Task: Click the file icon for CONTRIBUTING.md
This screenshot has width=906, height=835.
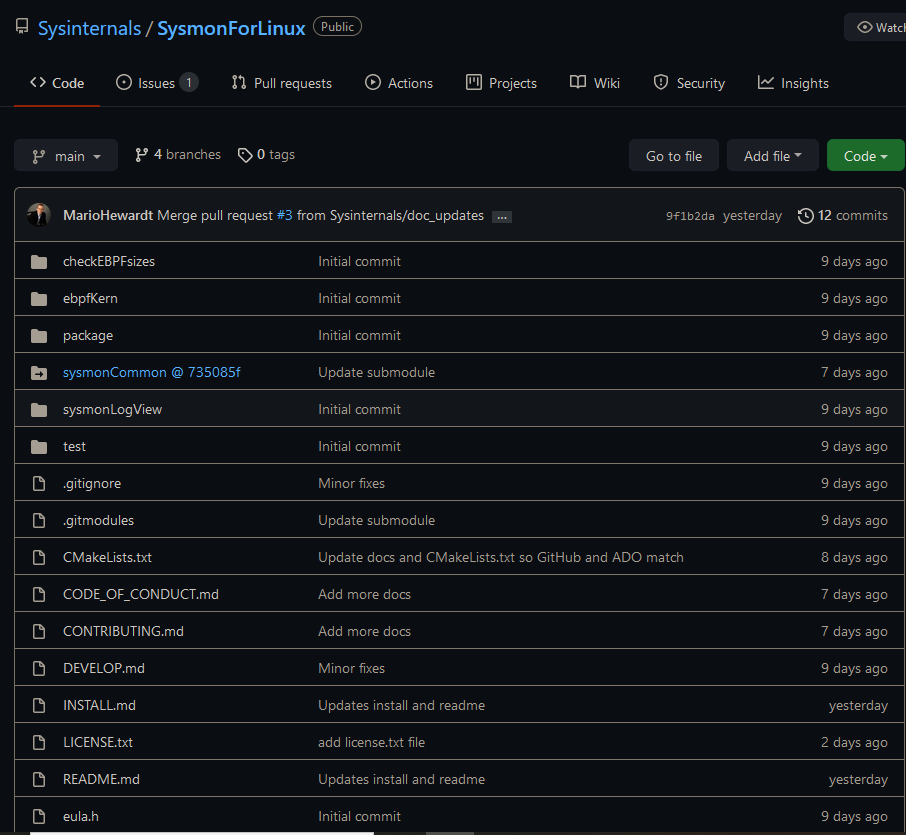Action: coord(39,631)
